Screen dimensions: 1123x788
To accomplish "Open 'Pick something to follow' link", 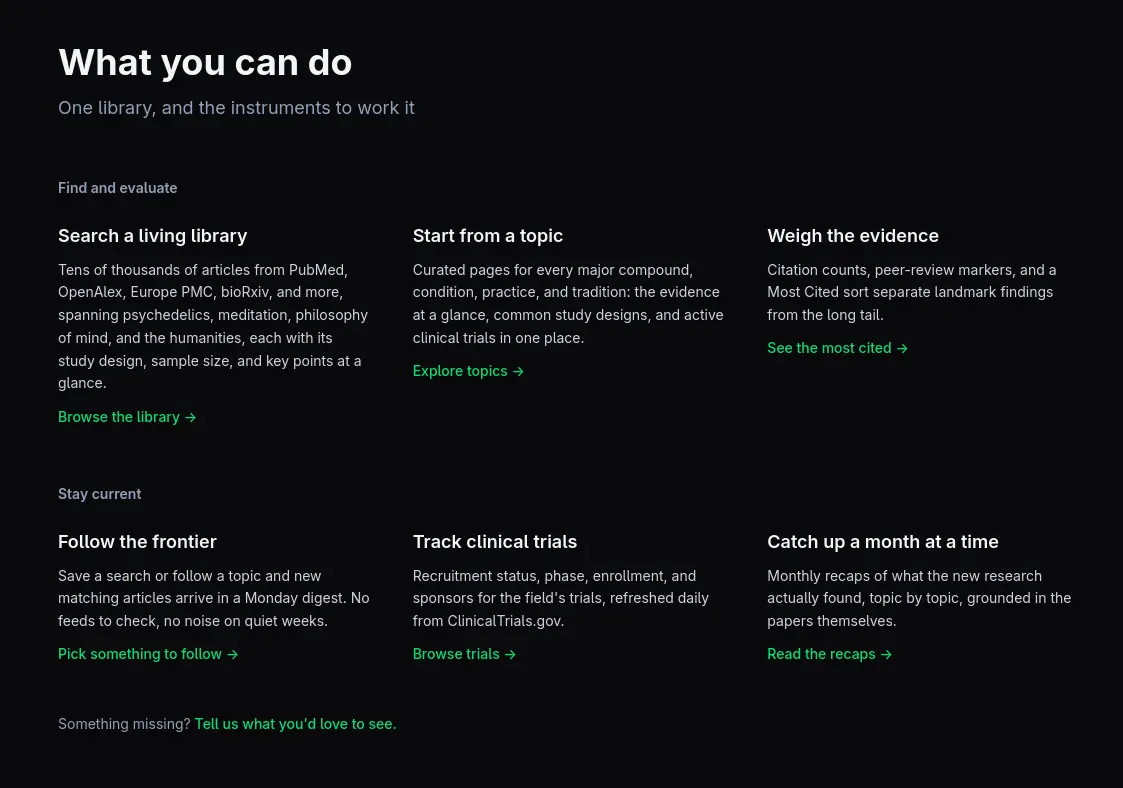I will (148, 654).
